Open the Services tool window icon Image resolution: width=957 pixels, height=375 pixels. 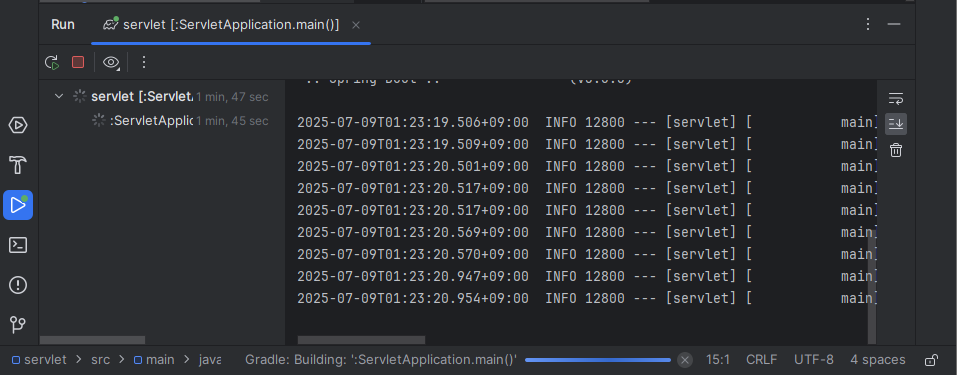(x=18, y=125)
